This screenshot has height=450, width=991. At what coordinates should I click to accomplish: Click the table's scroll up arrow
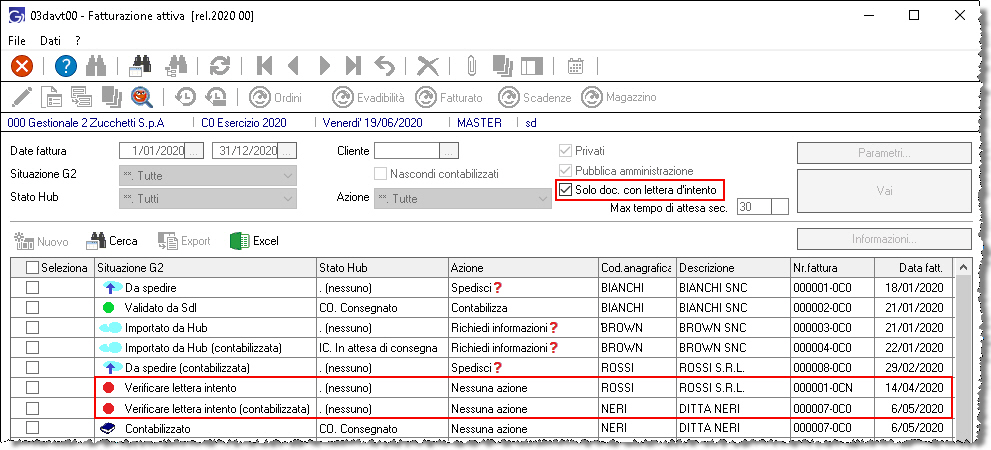tap(963, 267)
